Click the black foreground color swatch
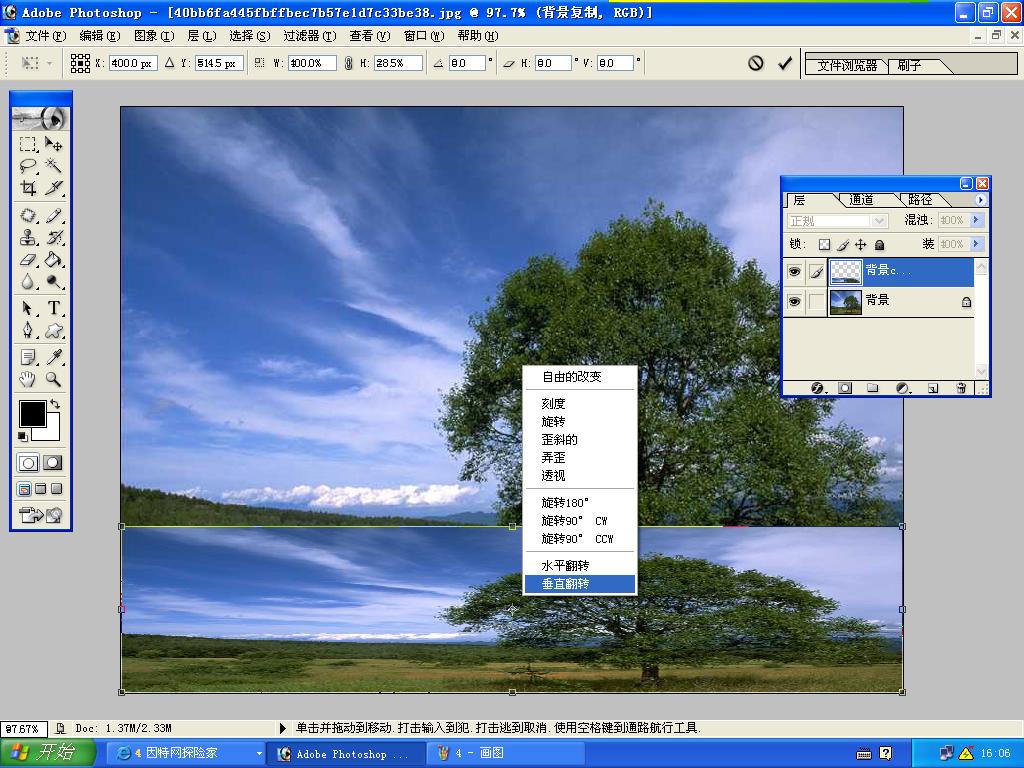 coord(32,413)
